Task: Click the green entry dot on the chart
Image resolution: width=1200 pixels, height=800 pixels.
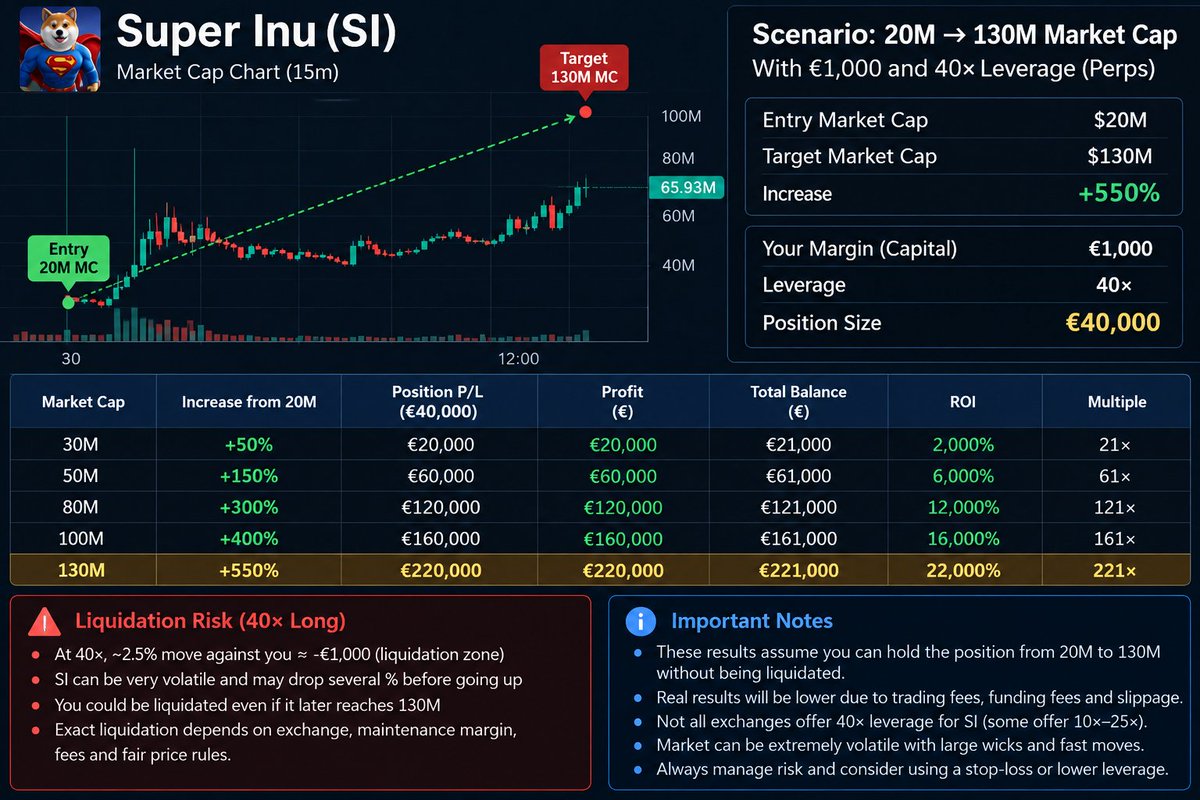Action: click(x=68, y=302)
